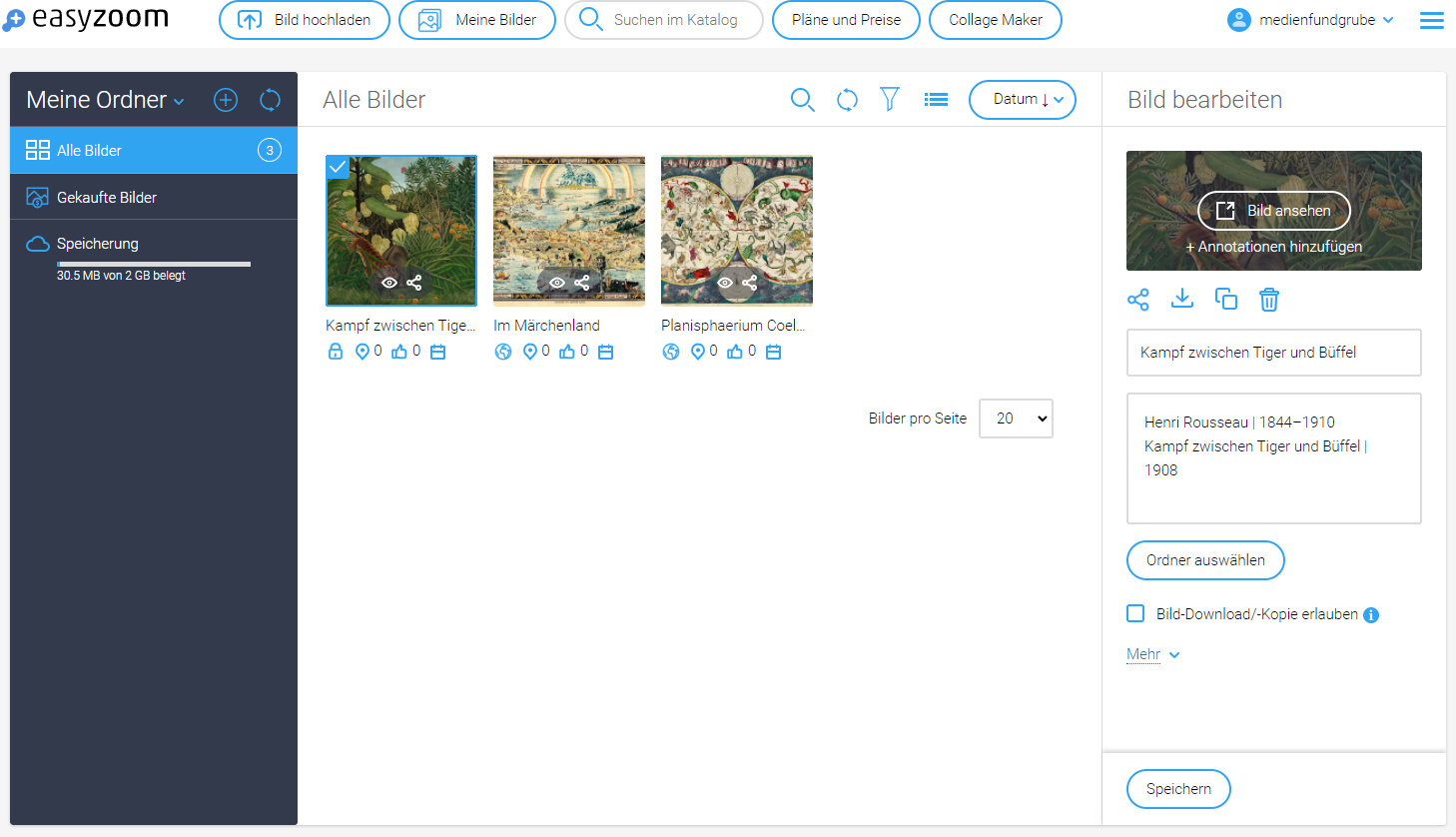Click Ordner auswählen button

pyautogui.click(x=1205, y=560)
